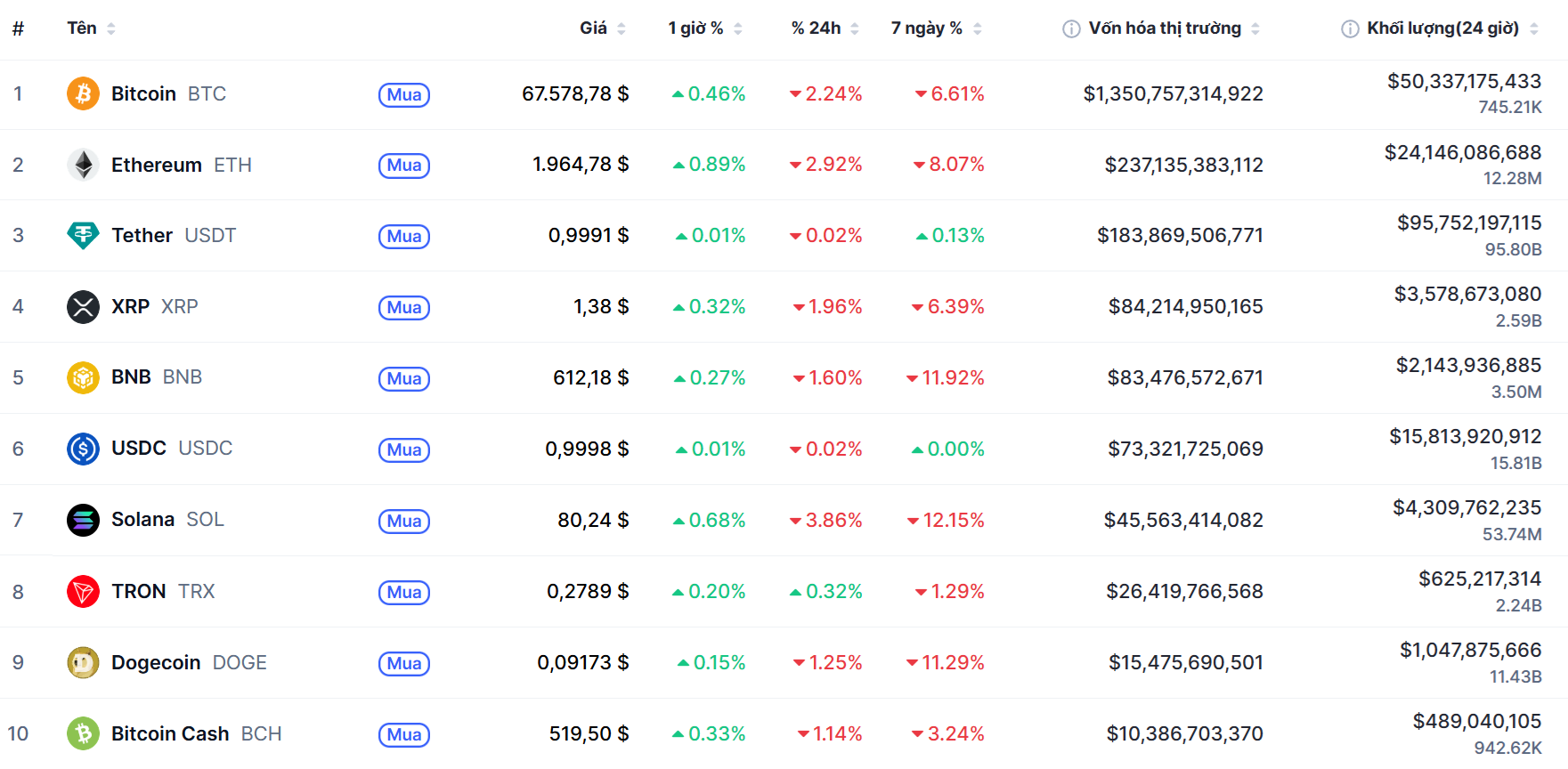The height and width of the screenshot is (769, 1568).
Task: Click Mua button for Solana
Action: tap(404, 522)
